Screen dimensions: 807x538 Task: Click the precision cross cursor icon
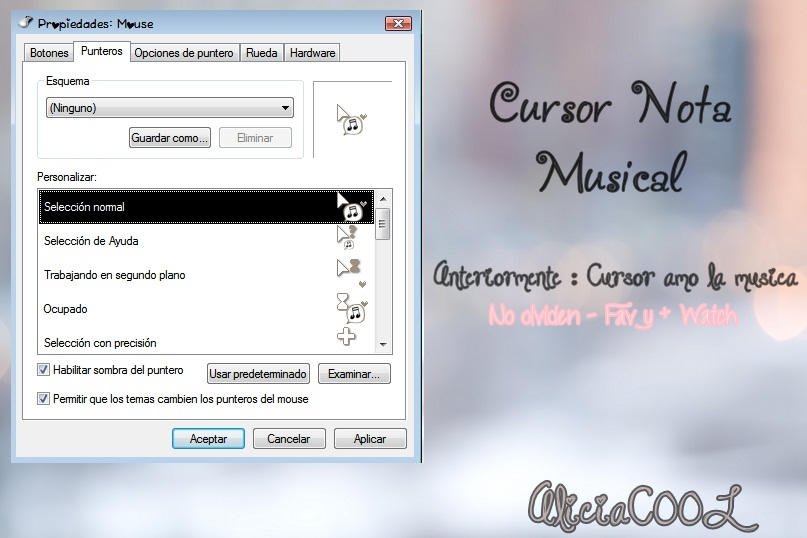[346, 336]
